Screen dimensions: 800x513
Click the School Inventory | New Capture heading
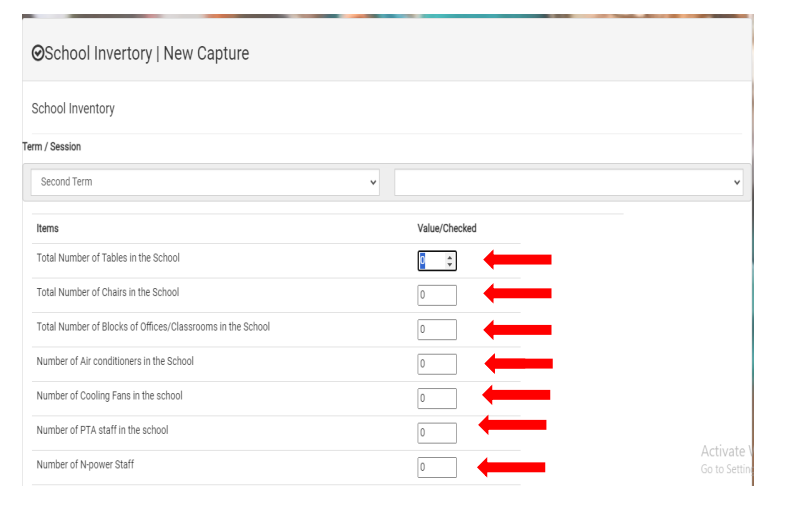(x=146, y=54)
